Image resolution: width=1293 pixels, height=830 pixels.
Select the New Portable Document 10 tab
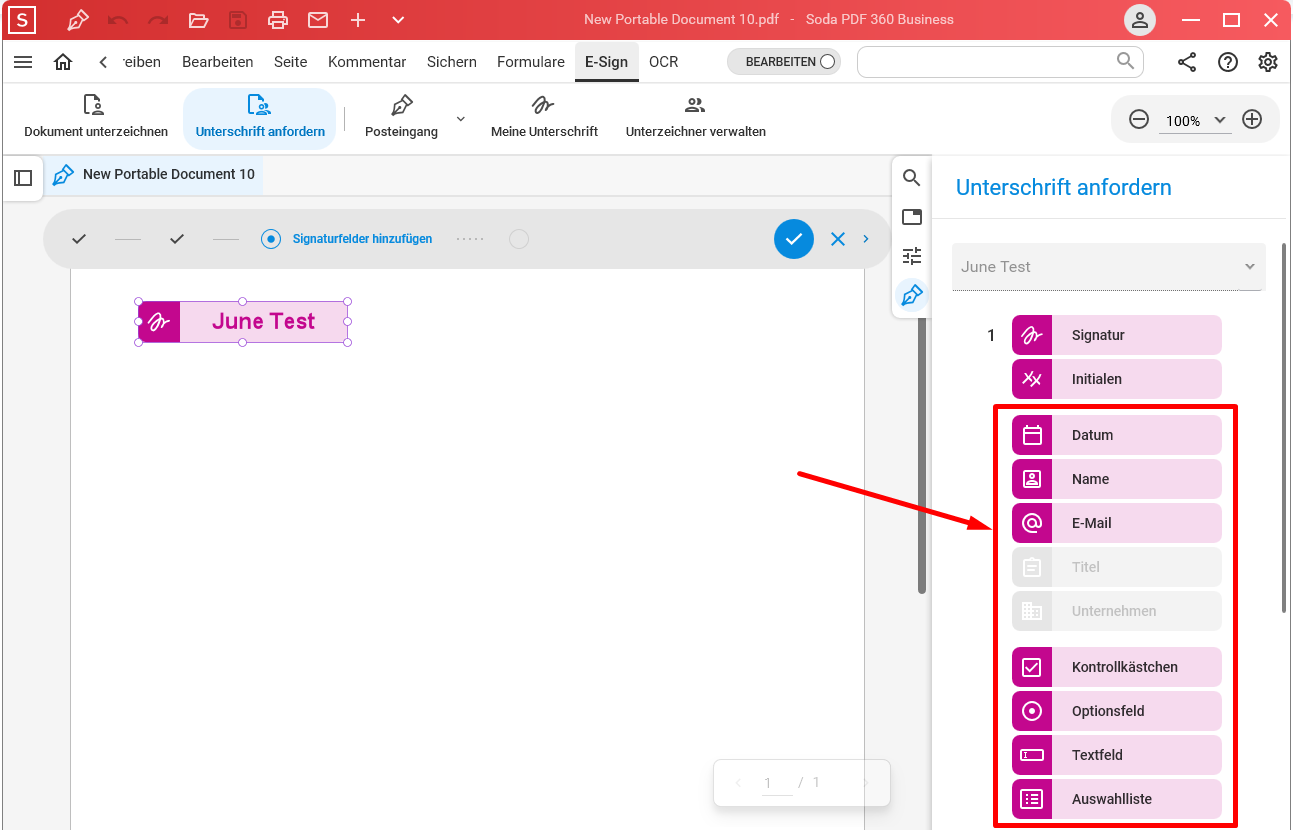pyautogui.click(x=154, y=174)
